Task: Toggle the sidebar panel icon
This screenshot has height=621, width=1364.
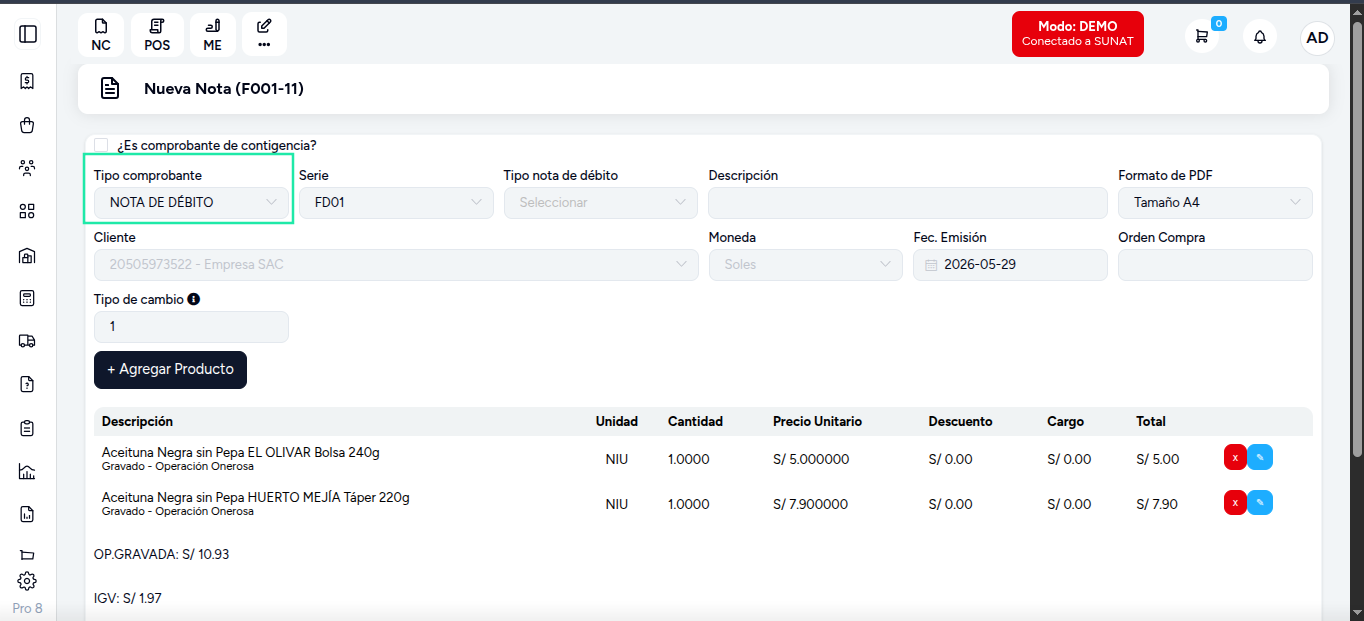Action: (x=28, y=34)
